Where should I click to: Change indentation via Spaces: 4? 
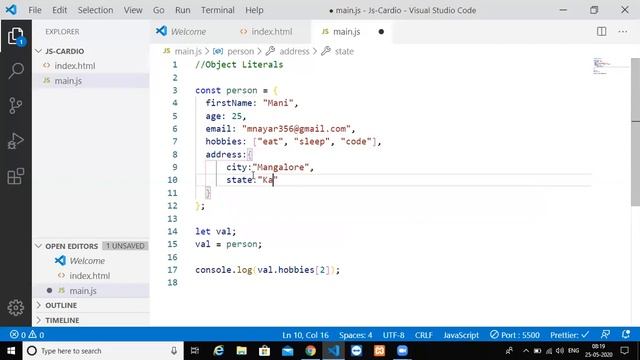356,335
